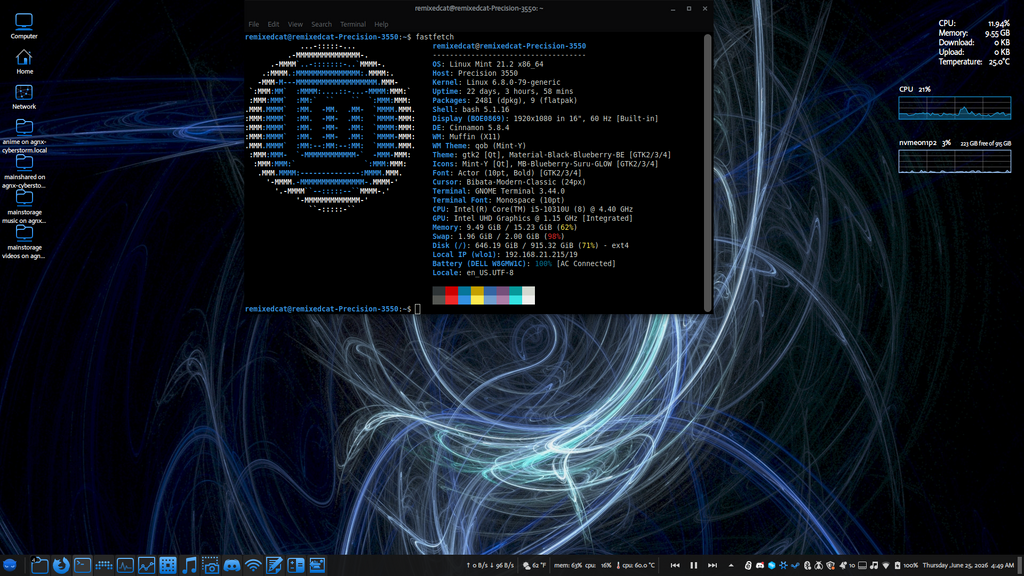Pause playback from the panel
This screenshot has height=576, width=1024.
(x=694, y=565)
